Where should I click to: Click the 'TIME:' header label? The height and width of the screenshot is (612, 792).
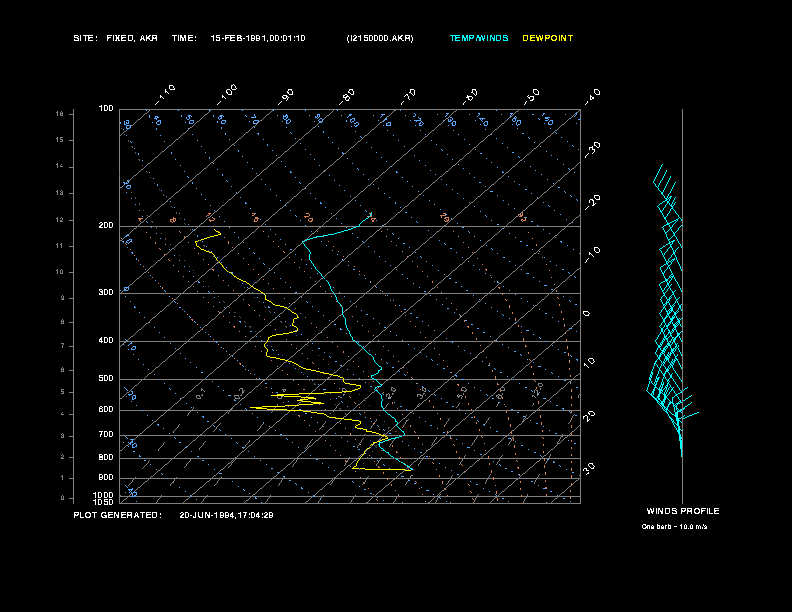(x=184, y=38)
